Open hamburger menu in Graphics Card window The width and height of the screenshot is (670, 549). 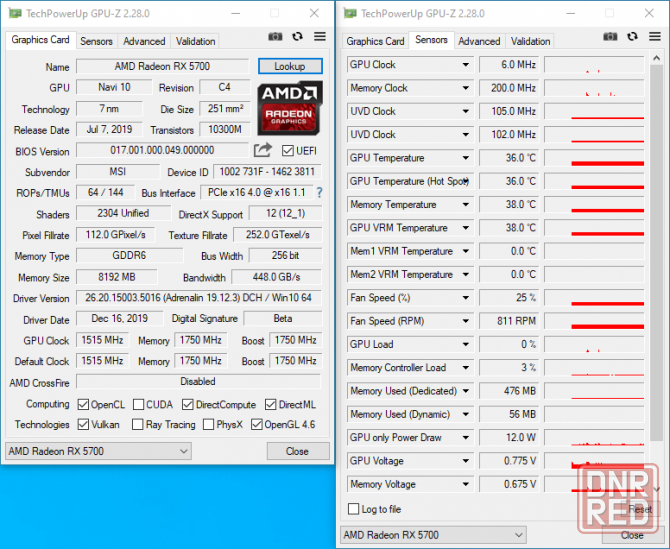320,37
